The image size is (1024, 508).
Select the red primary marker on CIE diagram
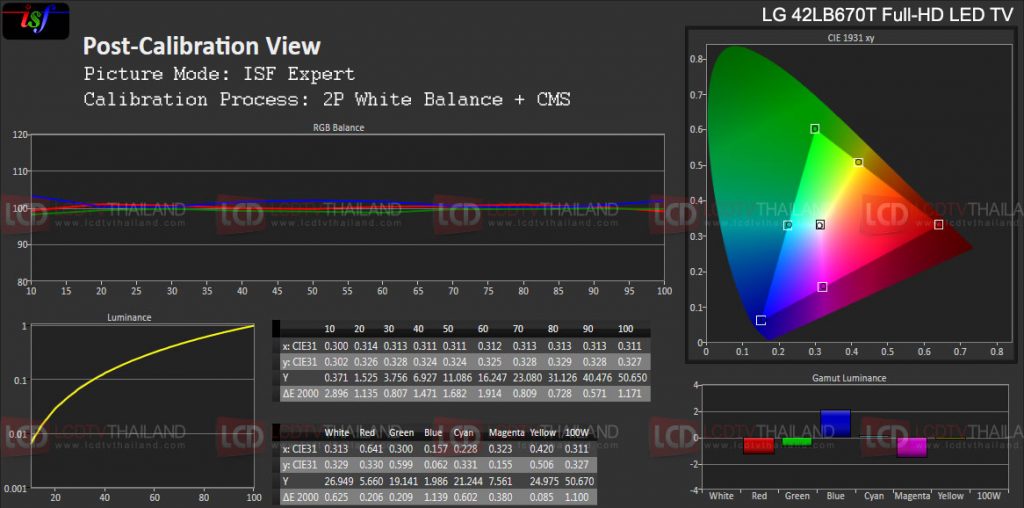click(x=938, y=224)
